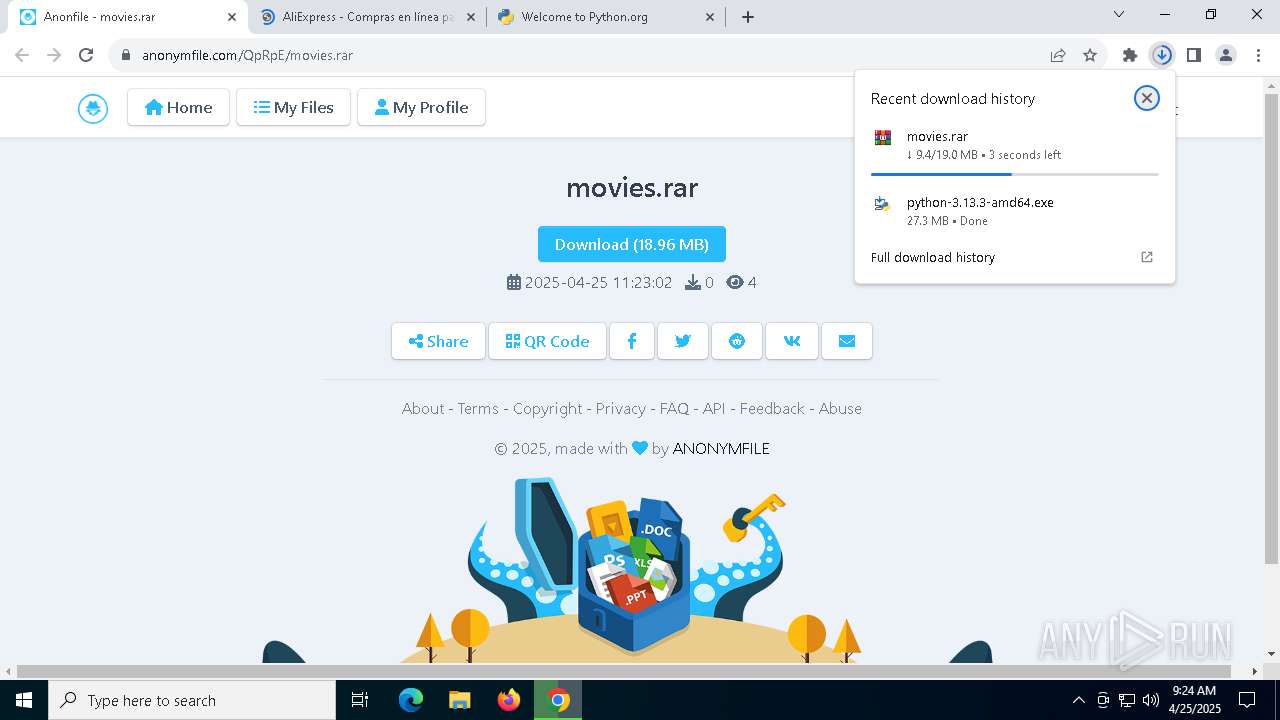1280x720 pixels.
Task: Launch Microsoft Edge from taskbar
Action: coord(411,700)
